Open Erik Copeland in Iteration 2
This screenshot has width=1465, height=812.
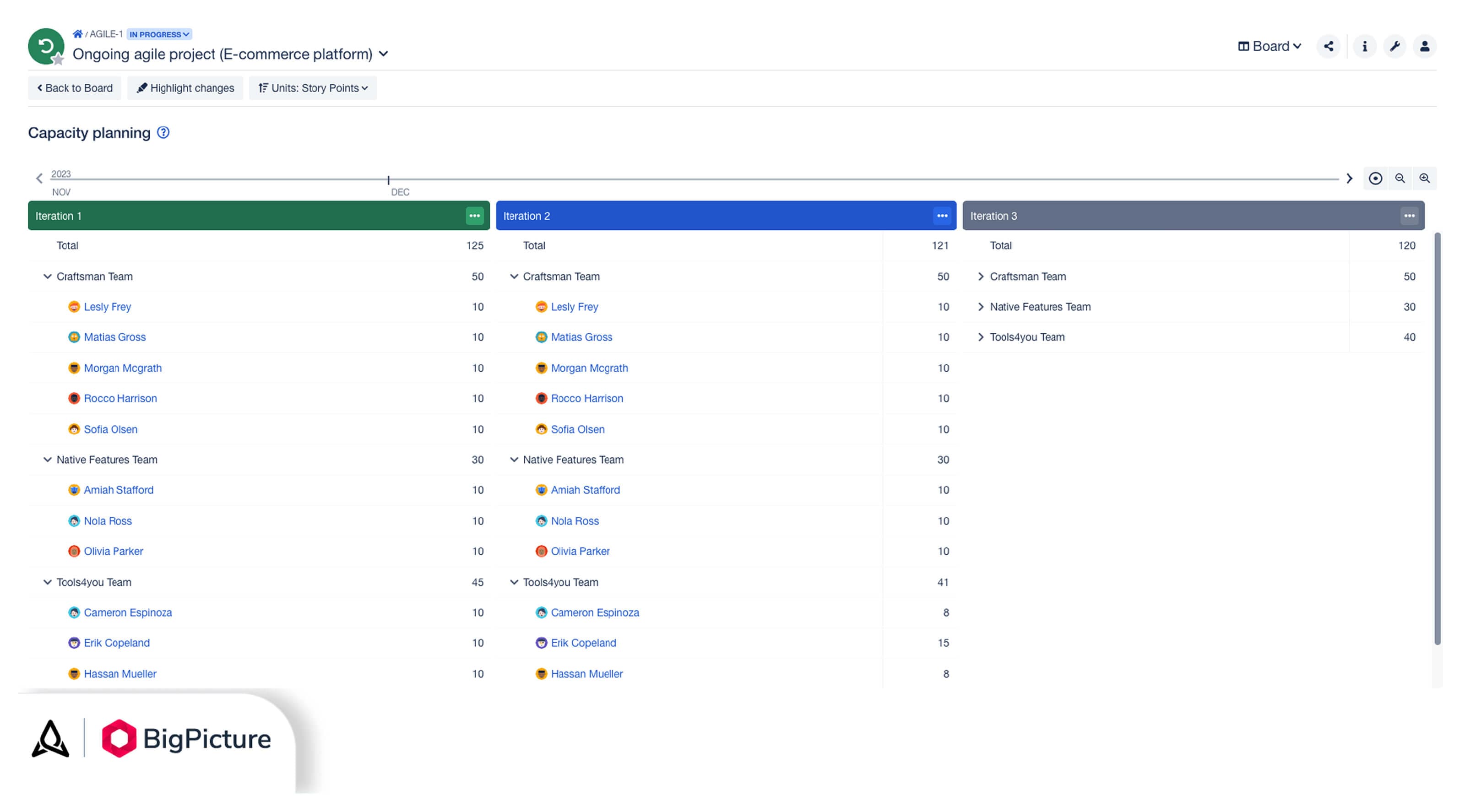(x=584, y=643)
